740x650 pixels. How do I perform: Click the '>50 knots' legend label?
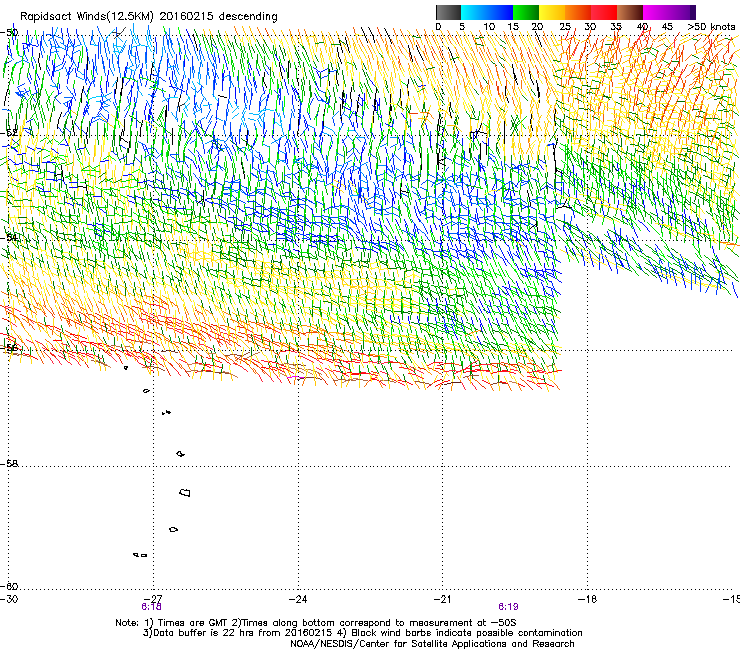tap(711, 27)
